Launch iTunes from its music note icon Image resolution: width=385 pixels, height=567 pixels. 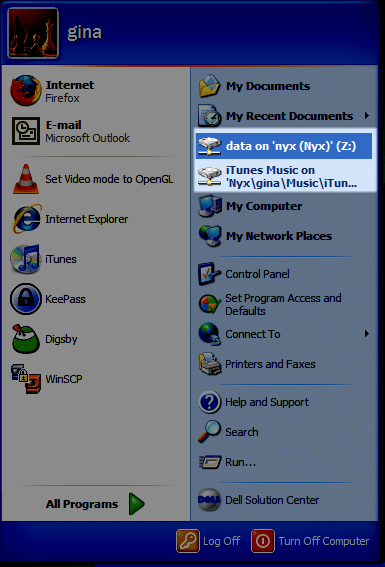click(25, 259)
